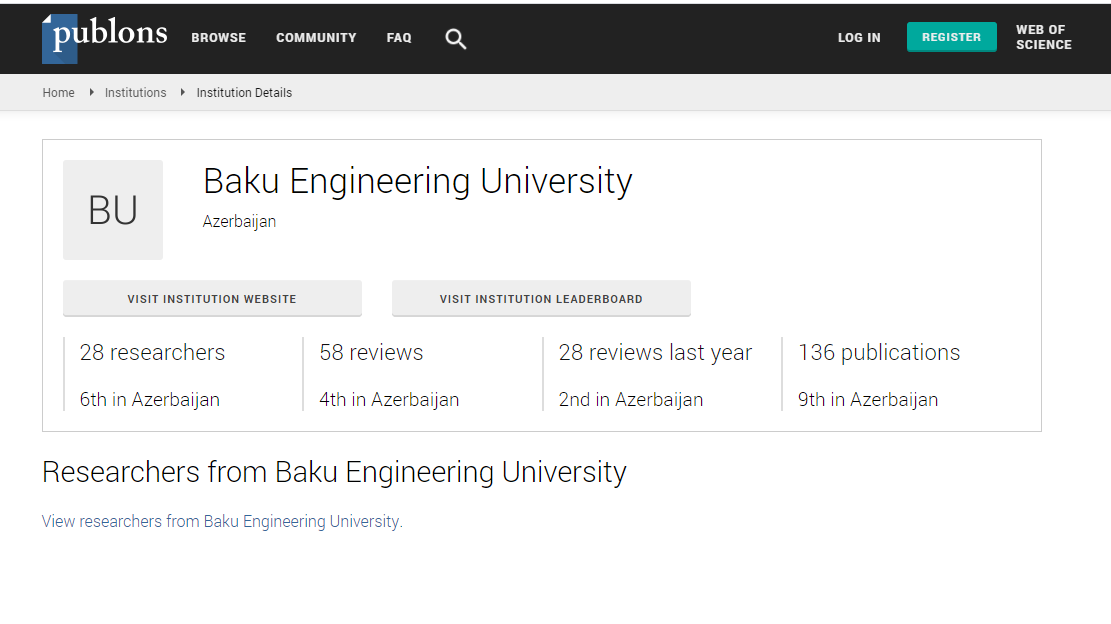
Task: Go to the FAQ page
Action: click(399, 38)
